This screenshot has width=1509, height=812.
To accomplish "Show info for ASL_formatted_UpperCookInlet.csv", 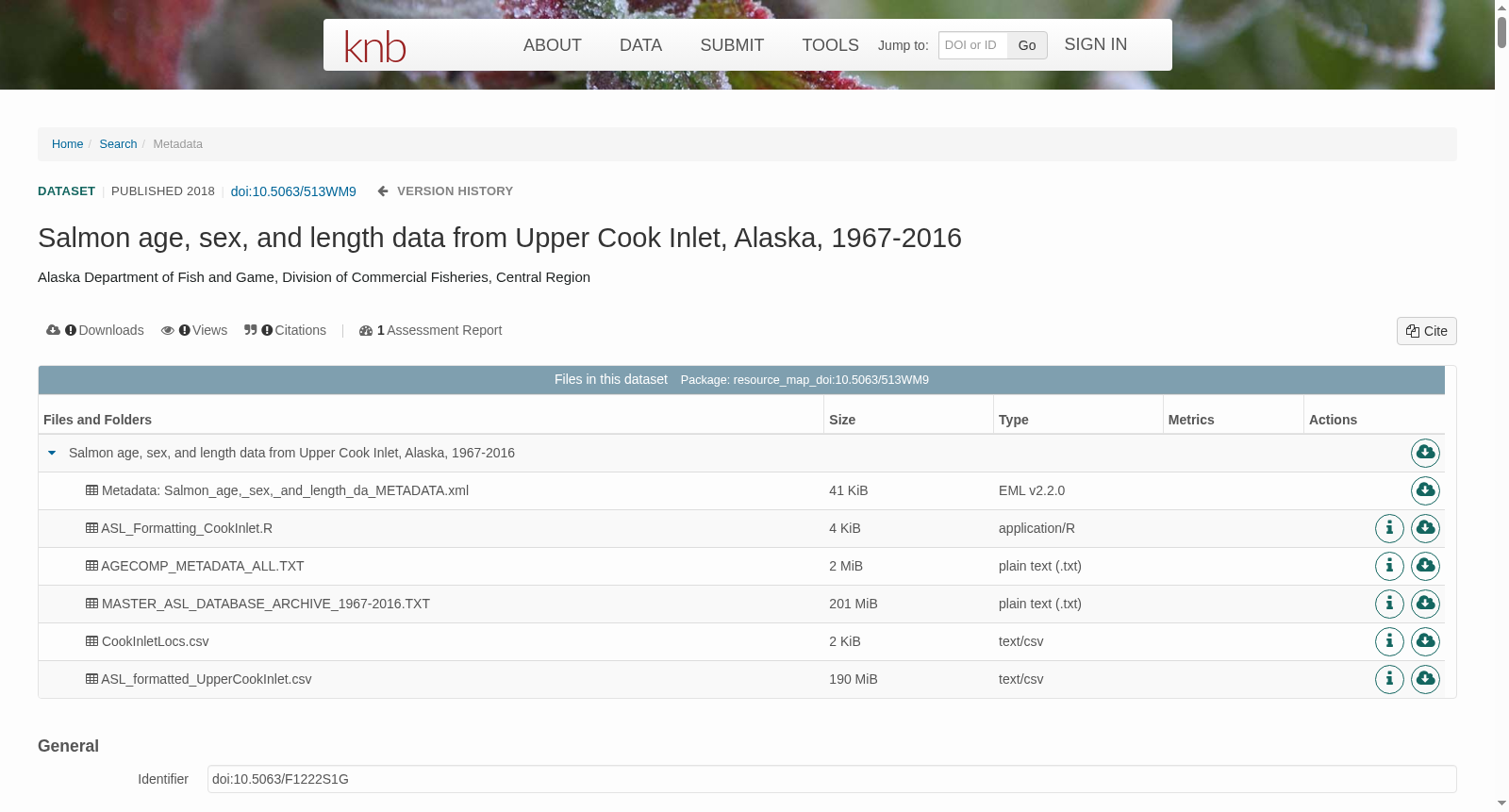I will (x=1389, y=679).
